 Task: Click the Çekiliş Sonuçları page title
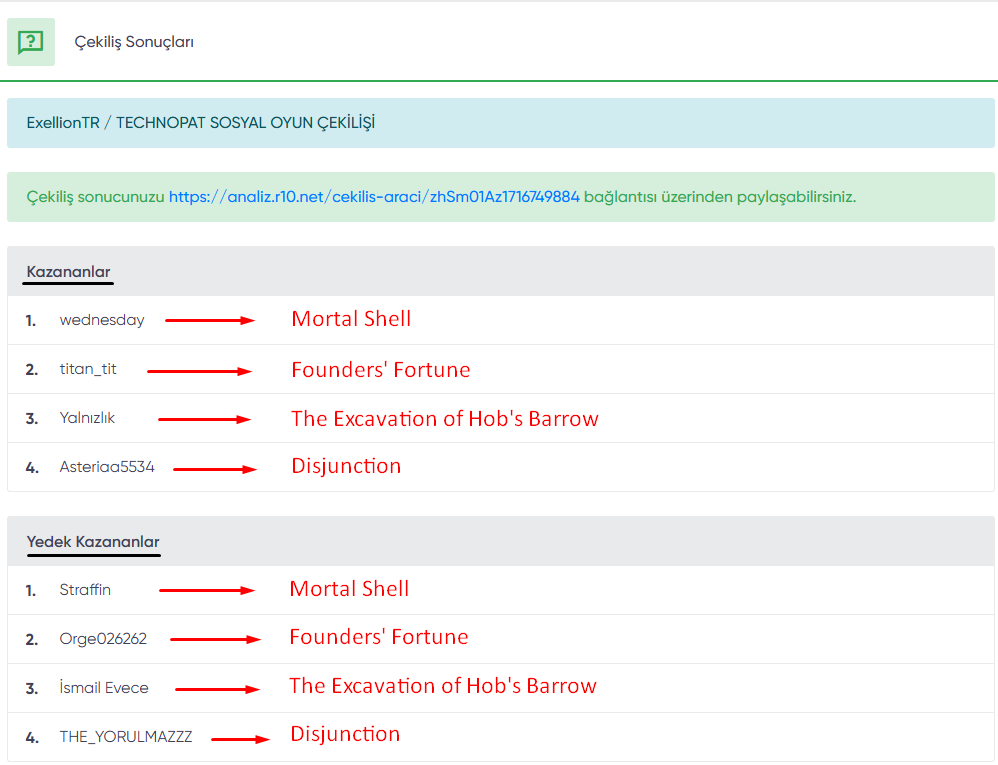coord(134,42)
